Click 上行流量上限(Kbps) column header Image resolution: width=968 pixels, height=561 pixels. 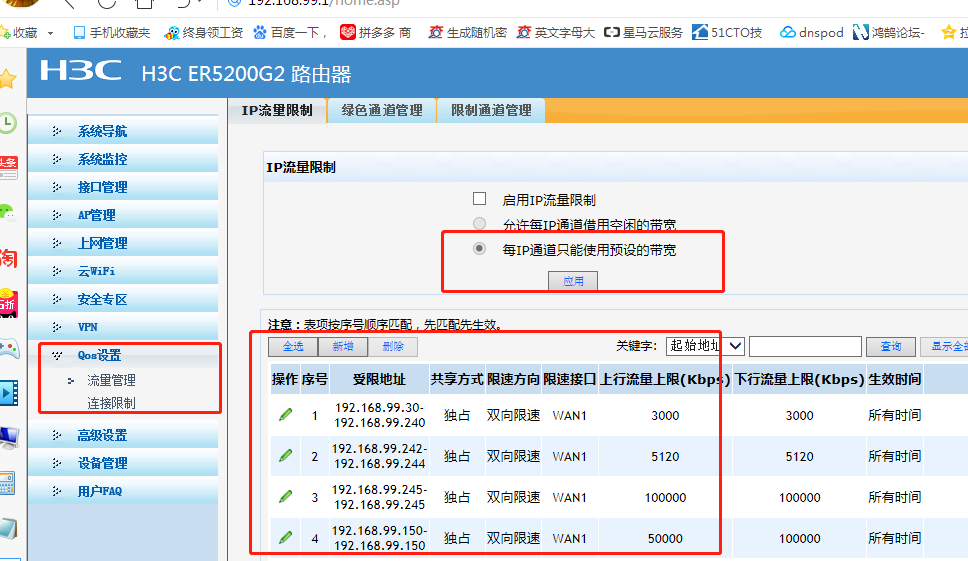tap(665, 379)
